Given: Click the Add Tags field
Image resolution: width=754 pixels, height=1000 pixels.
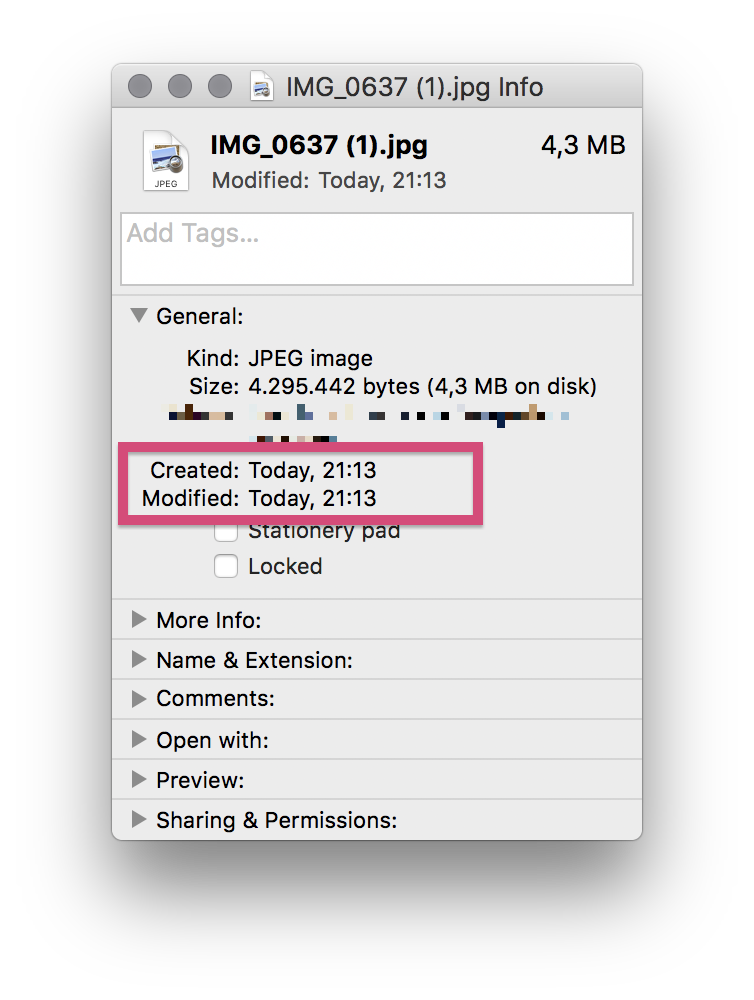Looking at the screenshot, I should point(376,249).
